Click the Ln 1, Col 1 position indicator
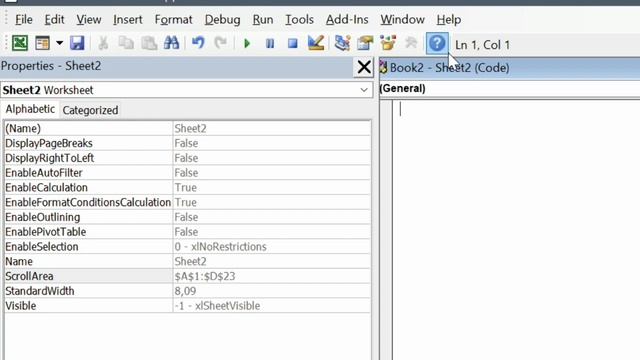 tap(482, 45)
